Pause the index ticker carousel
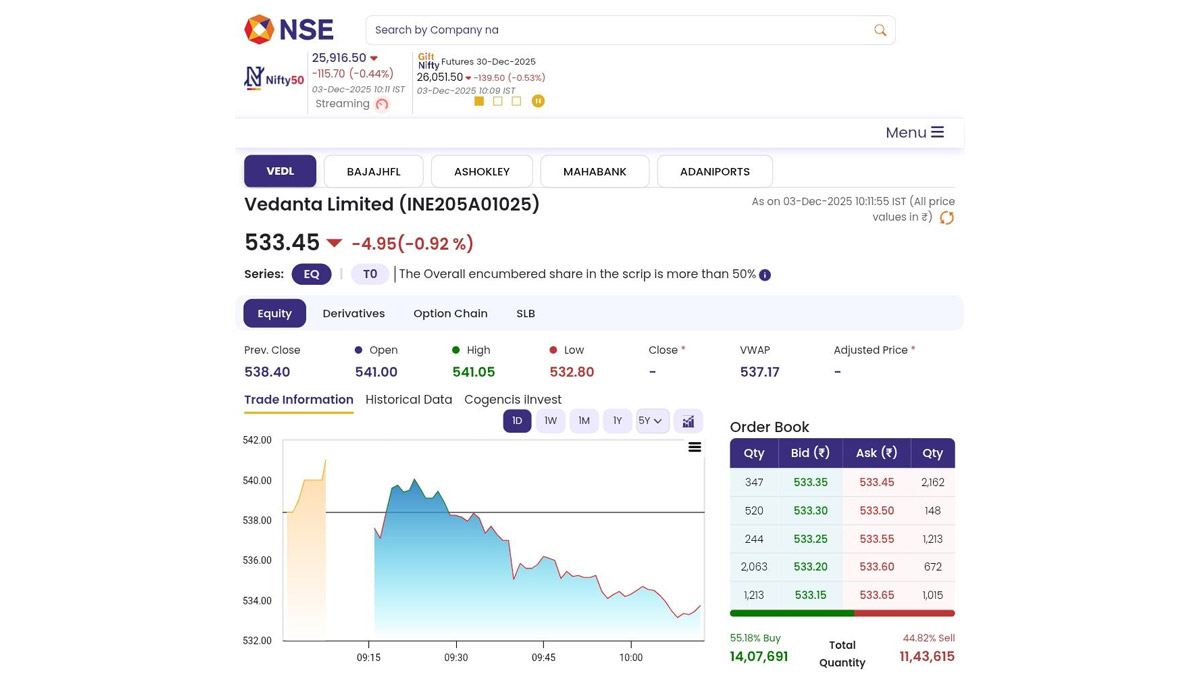Screen dimensions: 1200x675 (538, 101)
